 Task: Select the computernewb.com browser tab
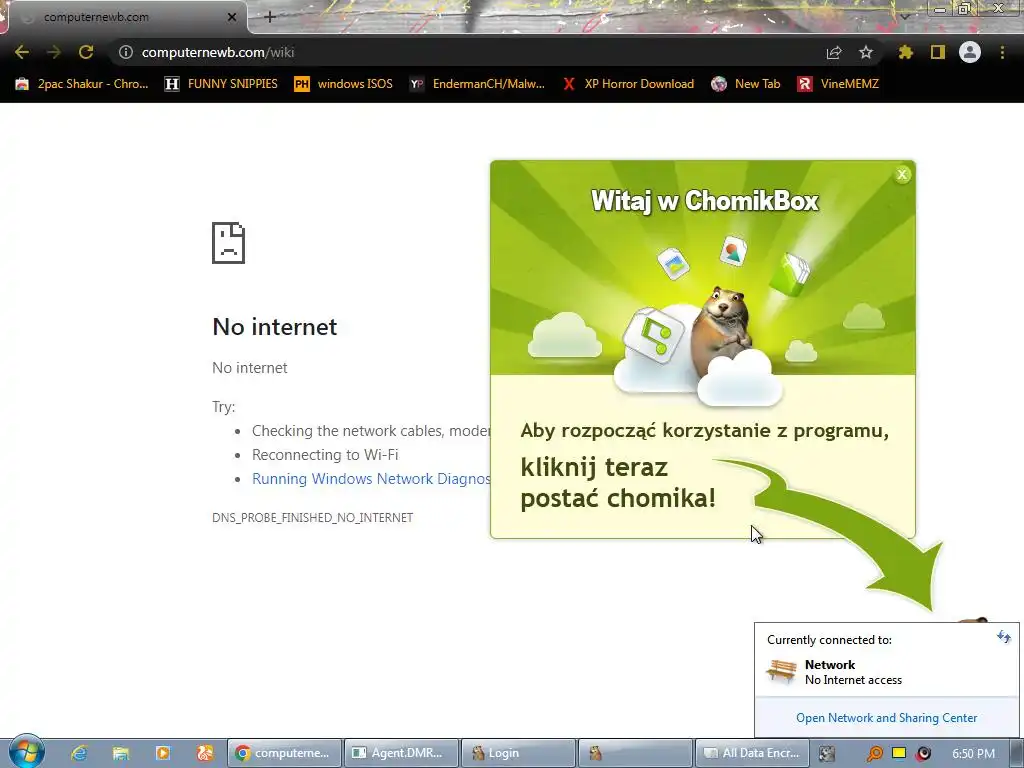pos(124,17)
